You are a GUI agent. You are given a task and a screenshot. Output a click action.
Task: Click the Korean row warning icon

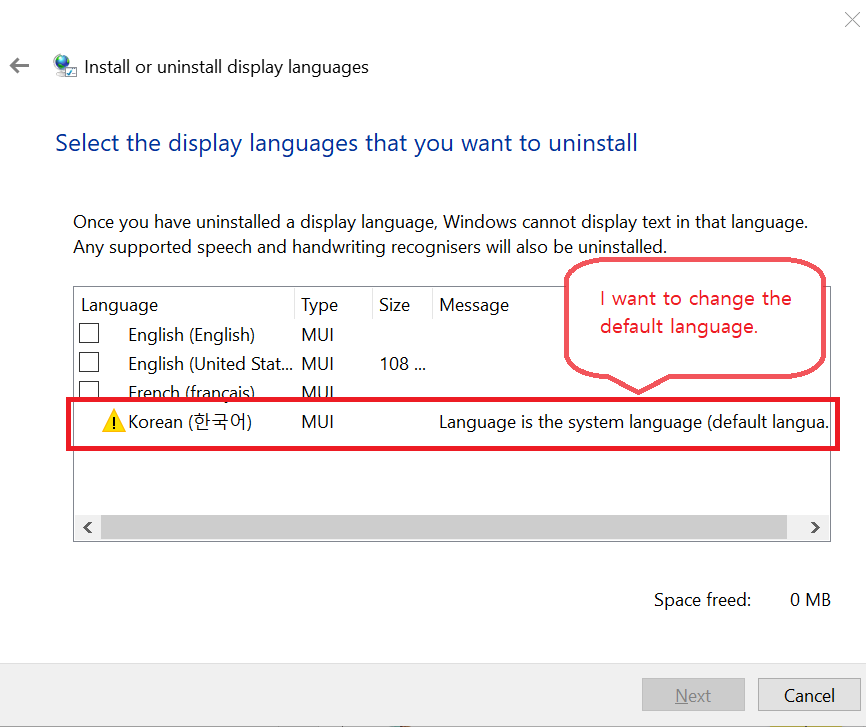pos(114,421)
